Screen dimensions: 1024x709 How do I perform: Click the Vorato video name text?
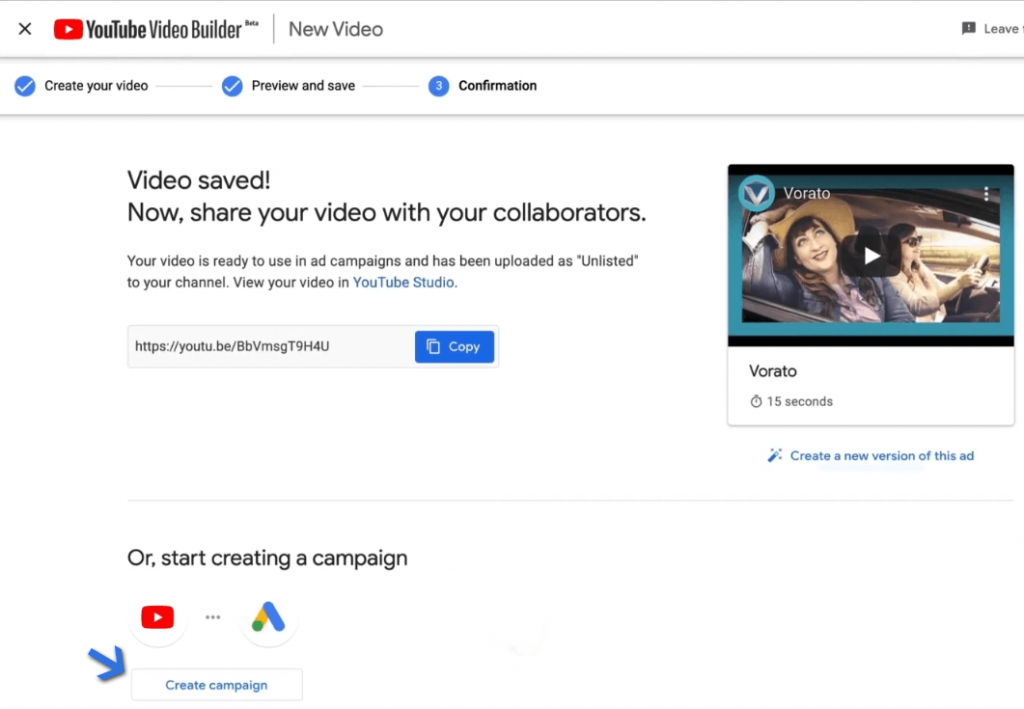tap(773, 371)
